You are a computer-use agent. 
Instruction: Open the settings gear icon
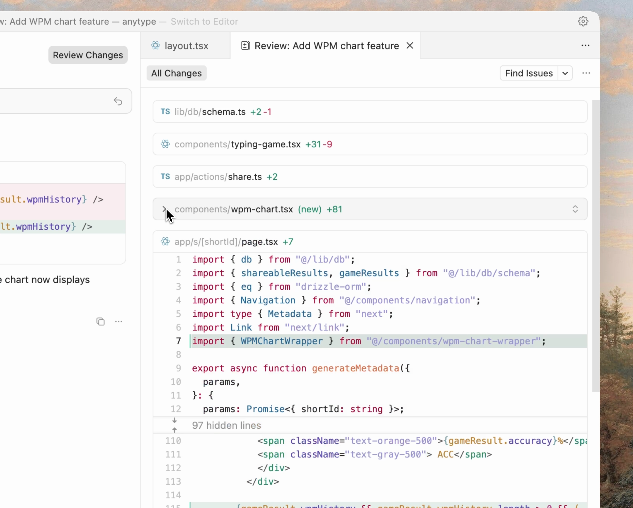[583, 21]
